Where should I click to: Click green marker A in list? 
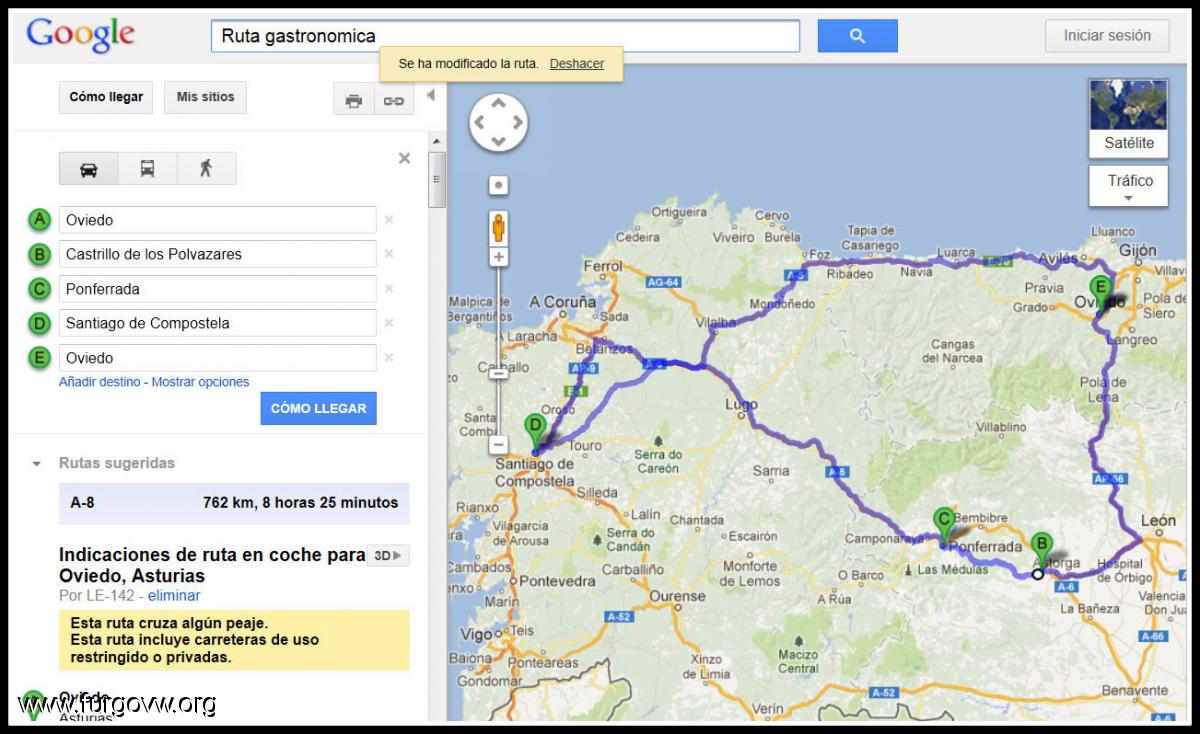pyautogui.click(x=39, y=220)
